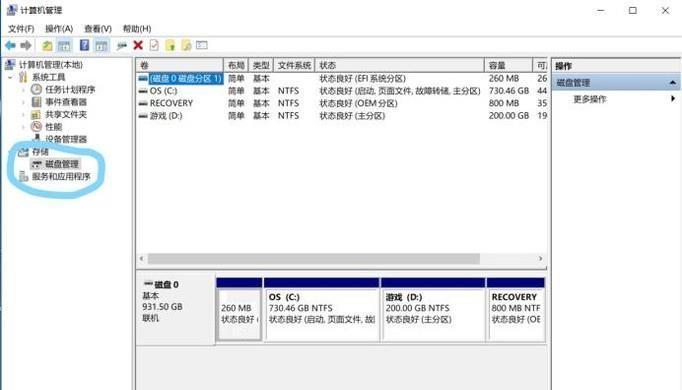The image size is (682, 390).
Task: Collapse the 磁盘管理 actions section
Action: (673, 83)
